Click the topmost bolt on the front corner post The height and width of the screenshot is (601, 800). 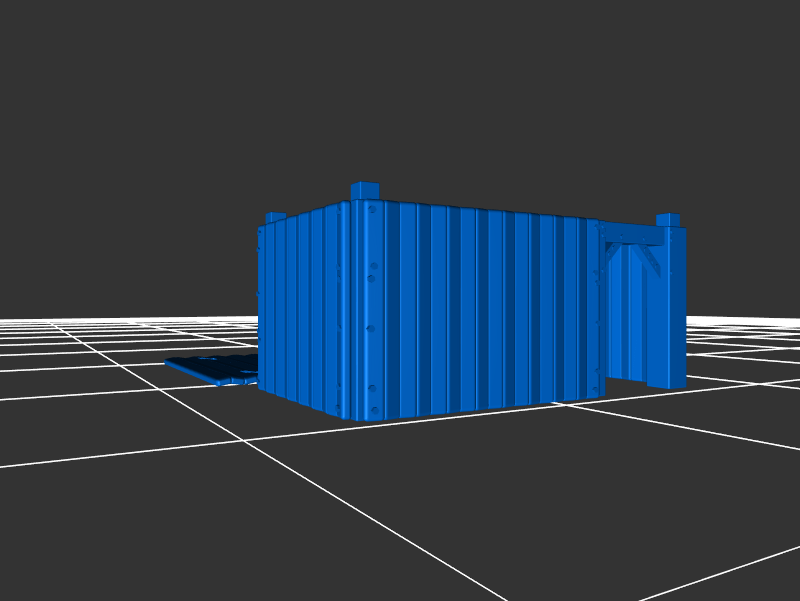(x=372, y=210)
